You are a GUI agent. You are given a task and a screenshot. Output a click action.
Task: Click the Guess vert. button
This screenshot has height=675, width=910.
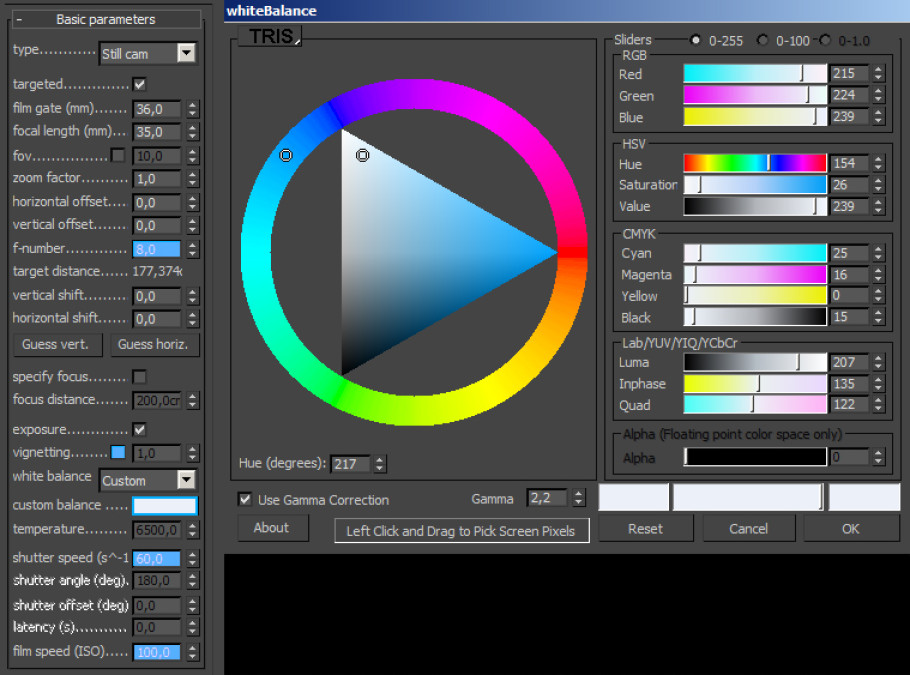coord(57,345)
